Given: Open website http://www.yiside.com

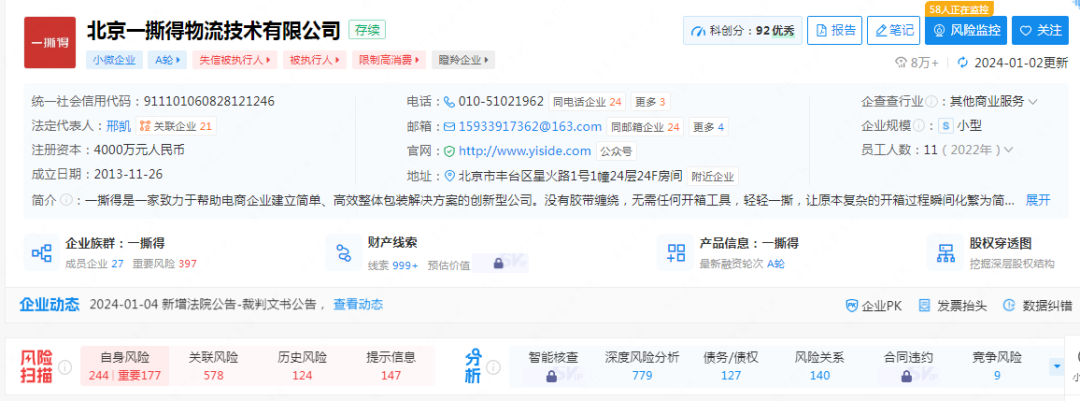Looking at the screenshot, I should point(525,151).
